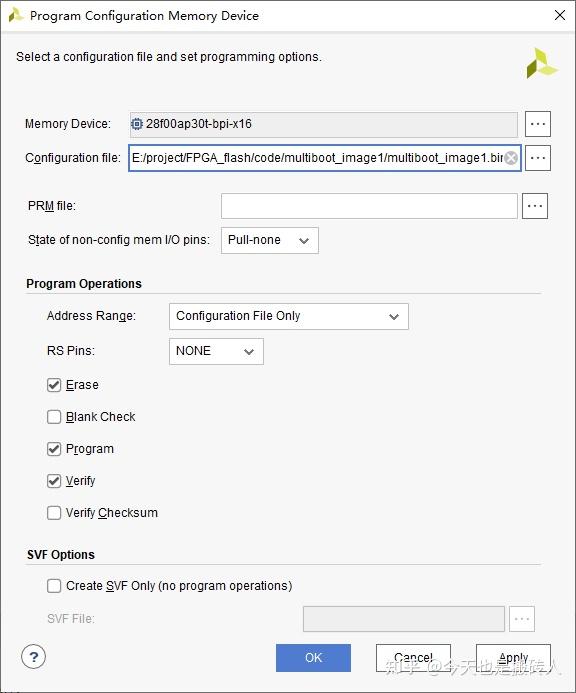The height and width of the screenshot is (693, 576).
Task: Uncheck the Erase option
Action: click(54, 385)
